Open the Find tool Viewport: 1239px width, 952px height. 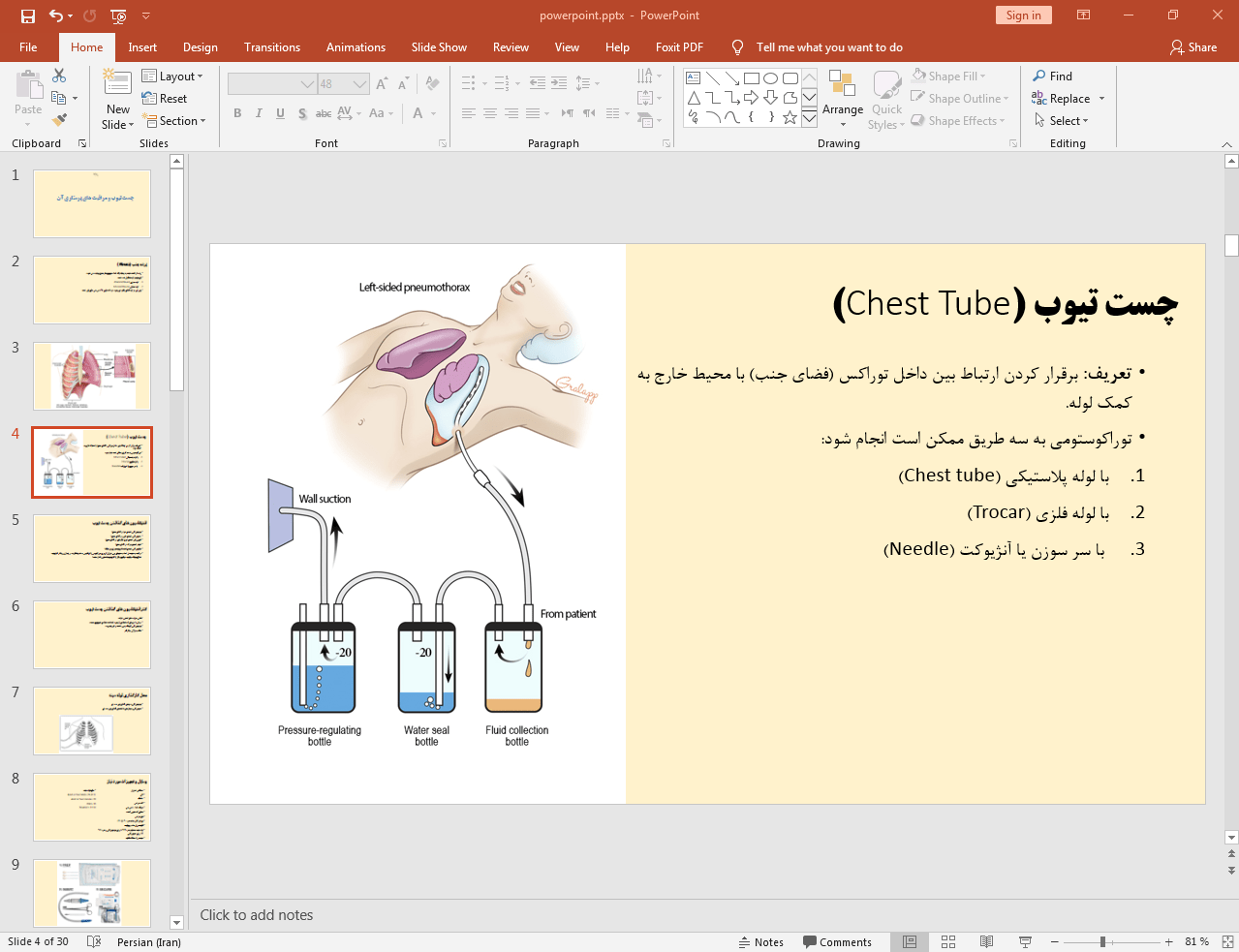coord(1053,77)
